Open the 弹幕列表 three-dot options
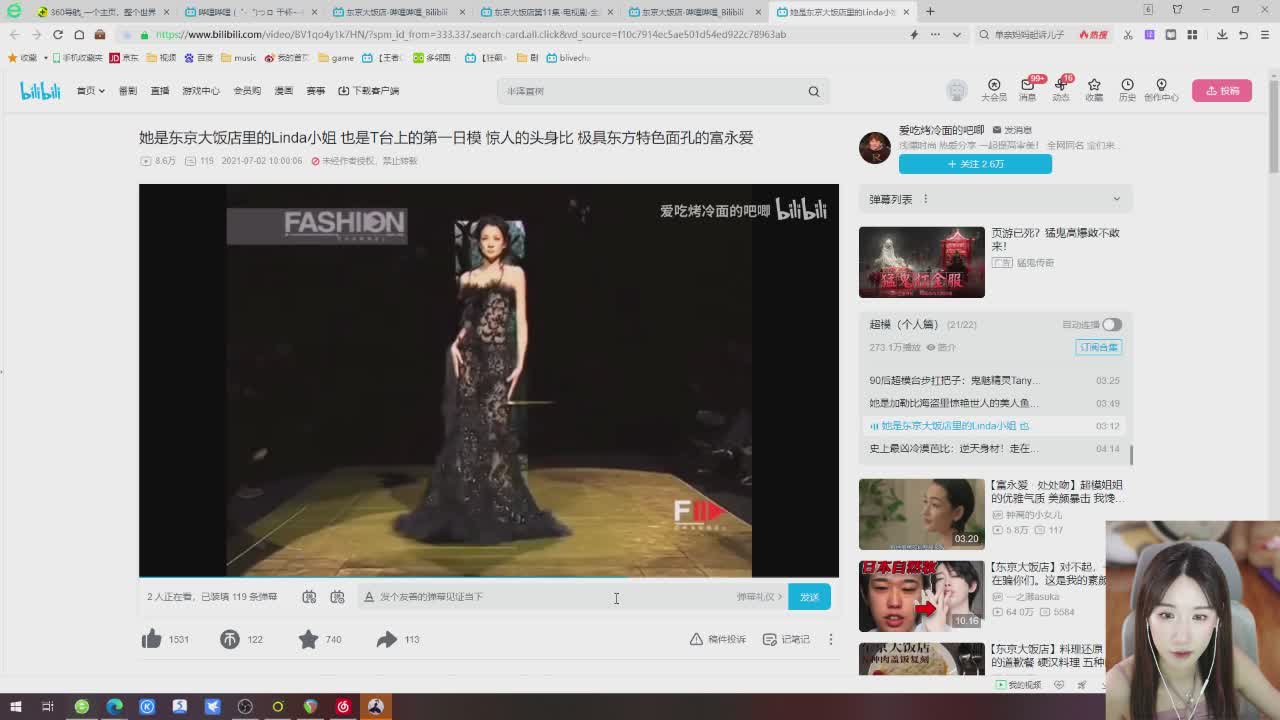The width and height of the screenshot is (1280, 720). [925, 199]
